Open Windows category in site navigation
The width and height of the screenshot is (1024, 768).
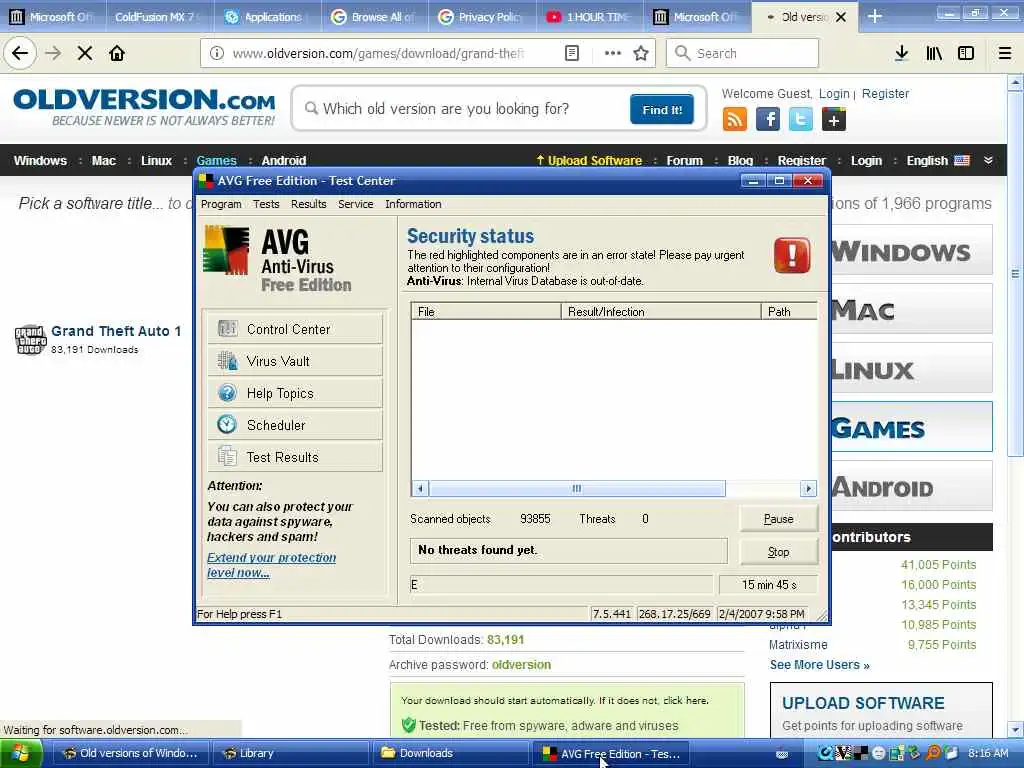40,161
